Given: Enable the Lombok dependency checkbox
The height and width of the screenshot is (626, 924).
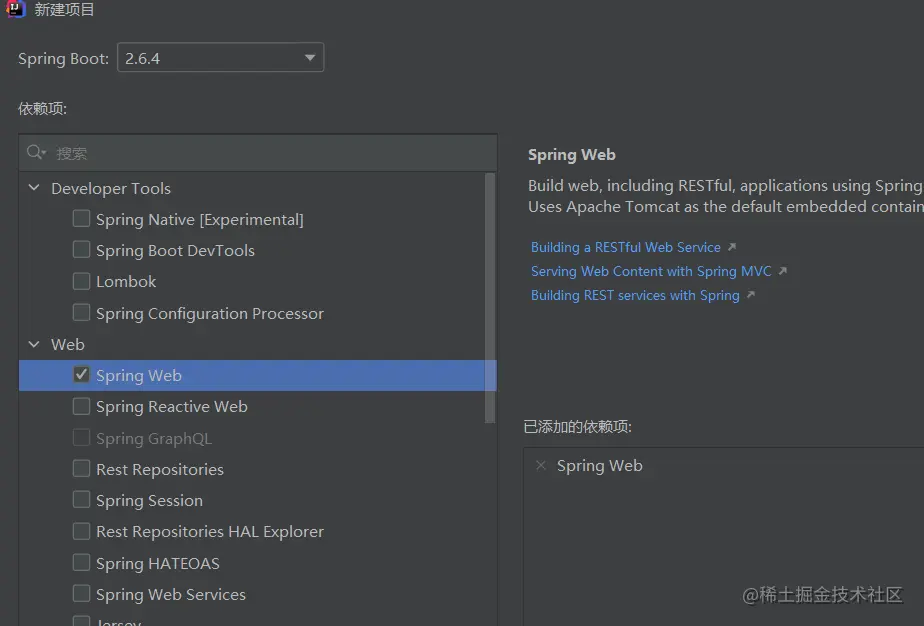Looking at the screenshot, I should 82,281.
